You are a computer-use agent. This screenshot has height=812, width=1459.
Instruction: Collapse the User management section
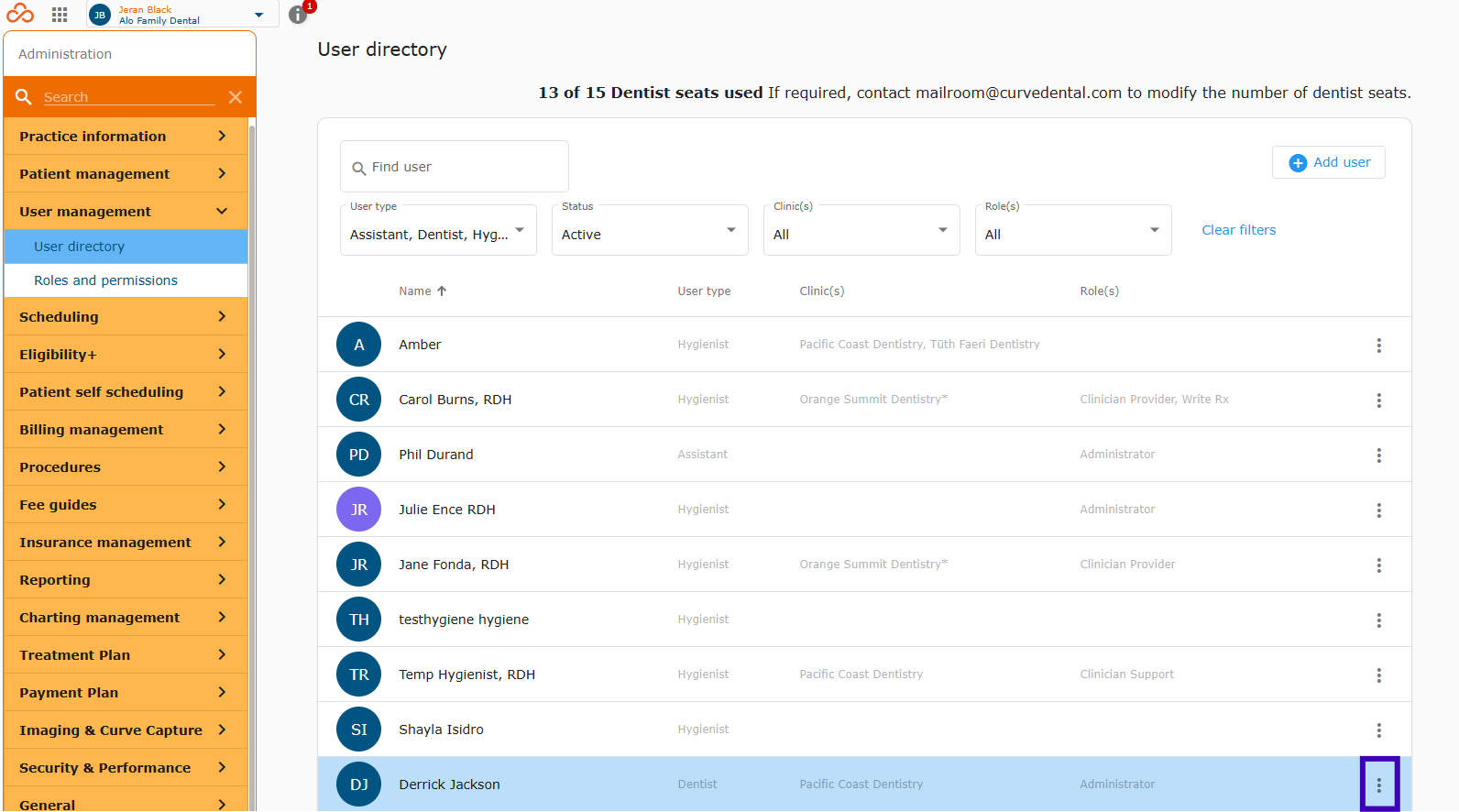[126, 212]
